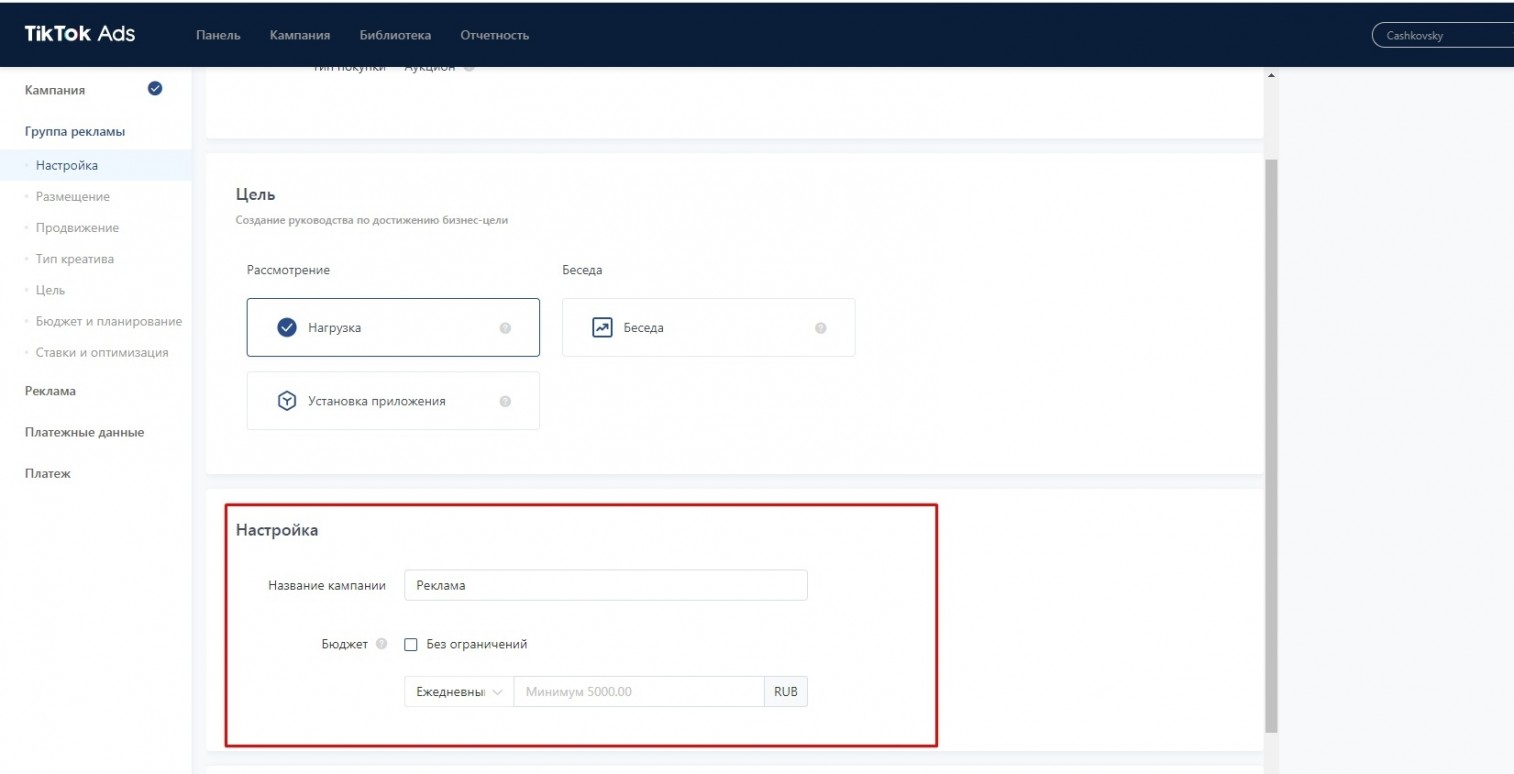Open the Кампания top navigation item
This screenshot has height=774, width=1514.
300,35
